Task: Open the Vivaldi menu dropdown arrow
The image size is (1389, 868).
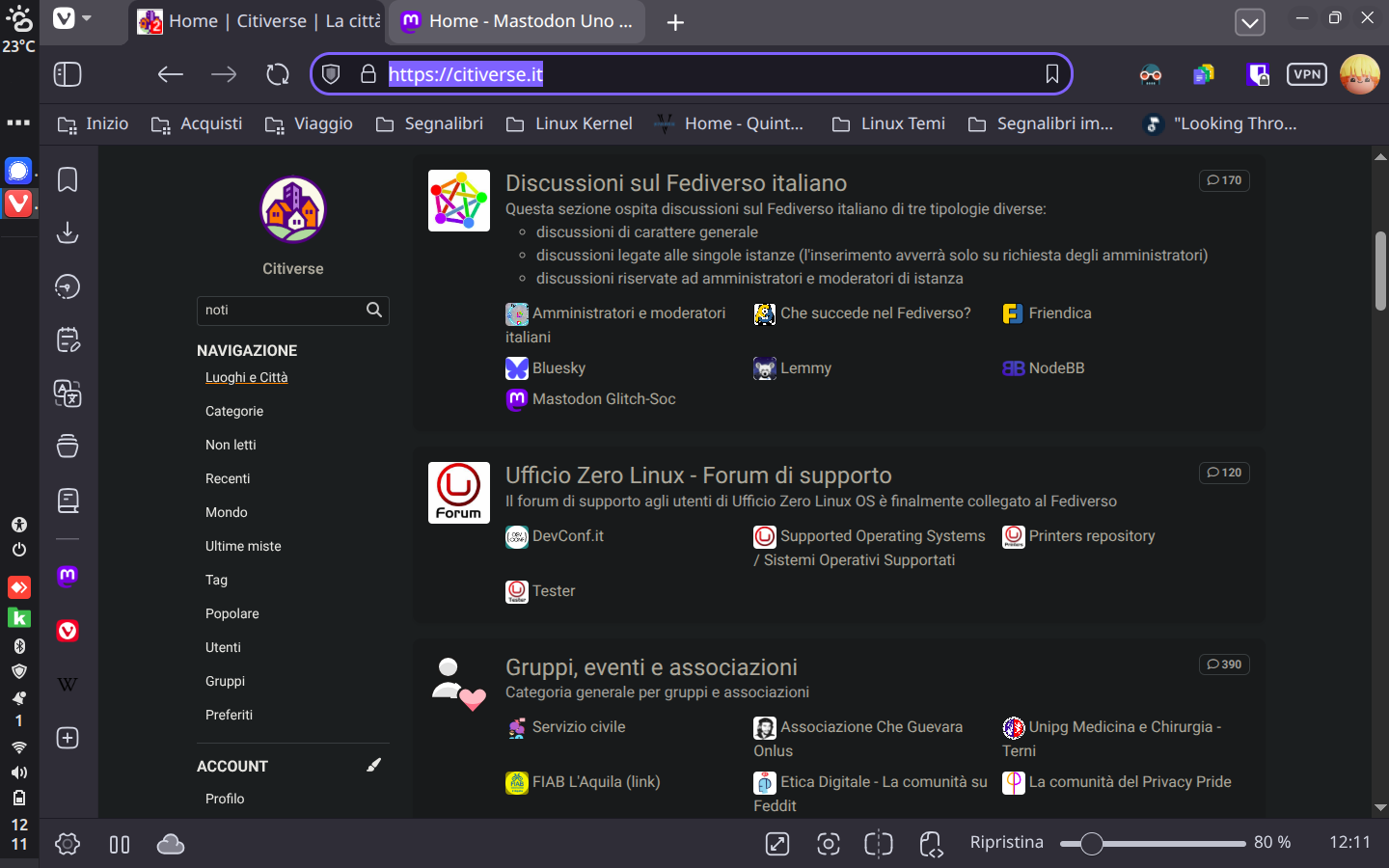Action: coord(87,18)
